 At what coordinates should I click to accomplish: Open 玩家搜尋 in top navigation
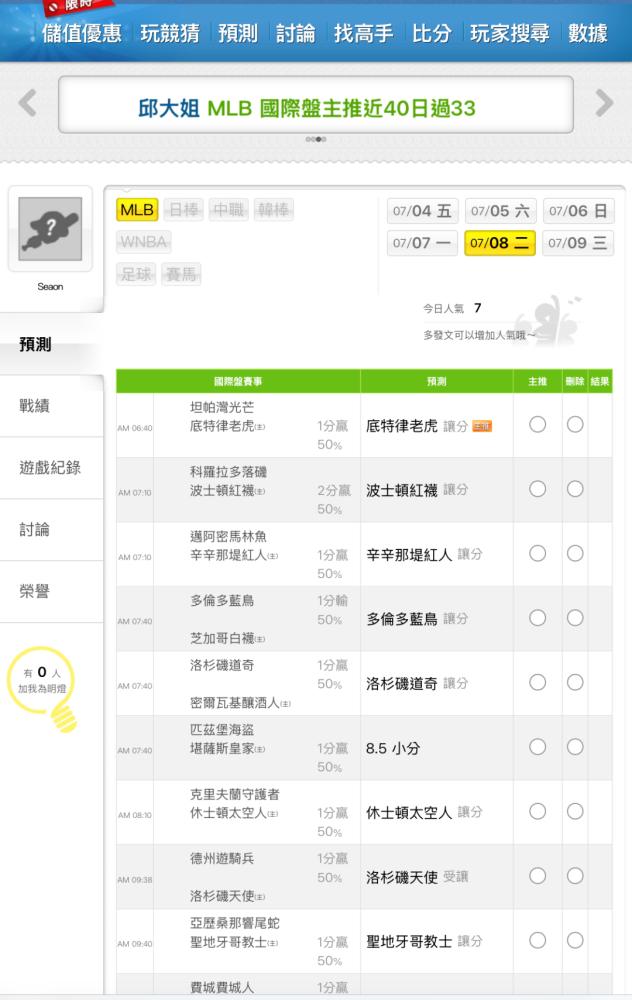[510, 34]
